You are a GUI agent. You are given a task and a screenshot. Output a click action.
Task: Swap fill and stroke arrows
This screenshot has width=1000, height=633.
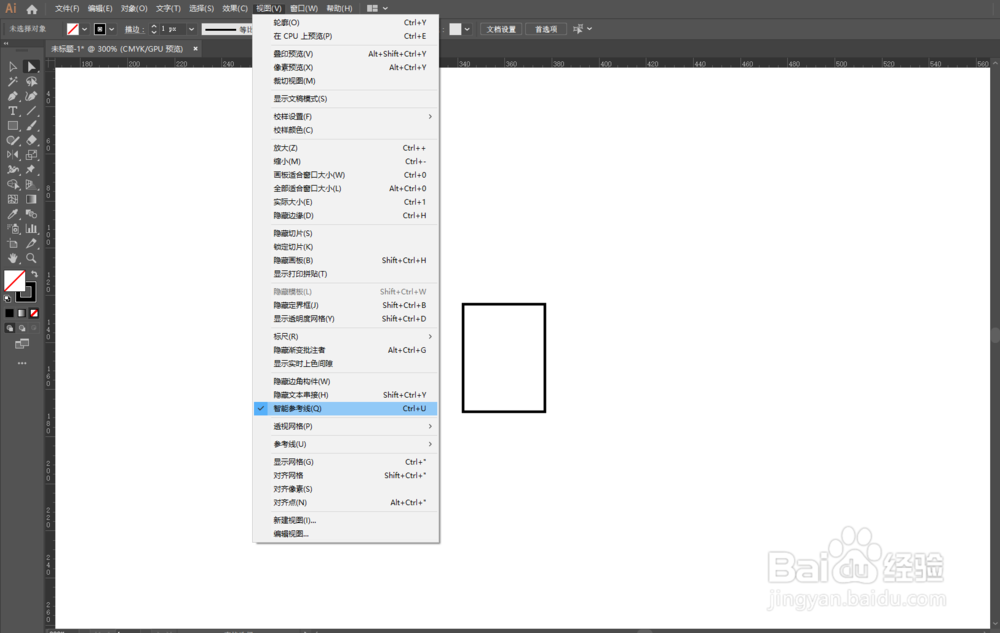click(34, 274)
